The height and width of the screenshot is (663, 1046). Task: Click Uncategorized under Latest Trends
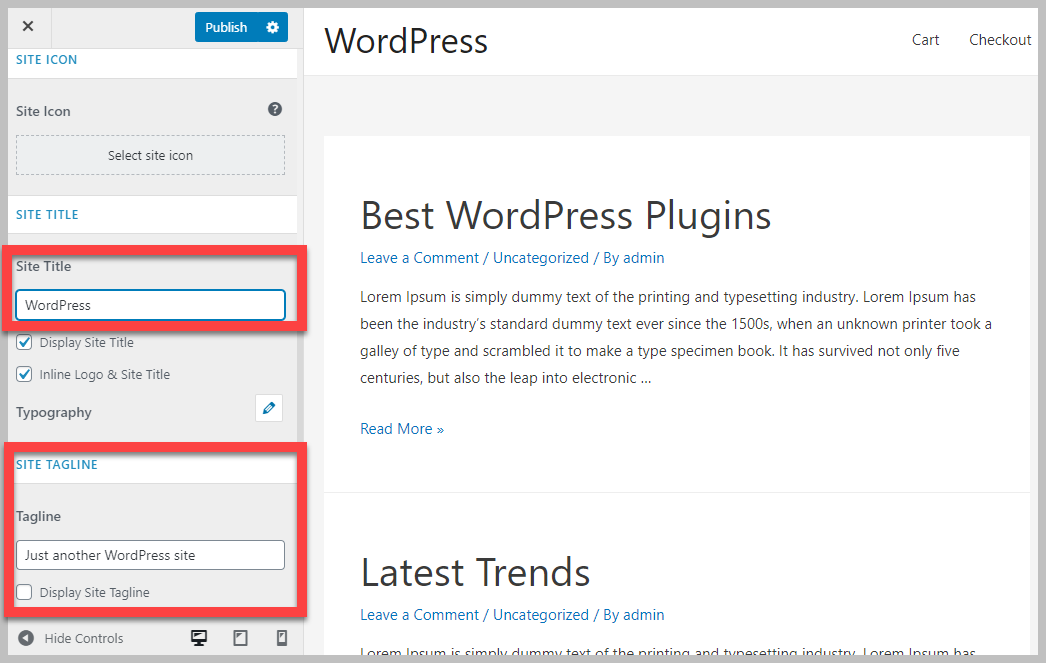tap(541, 615)
